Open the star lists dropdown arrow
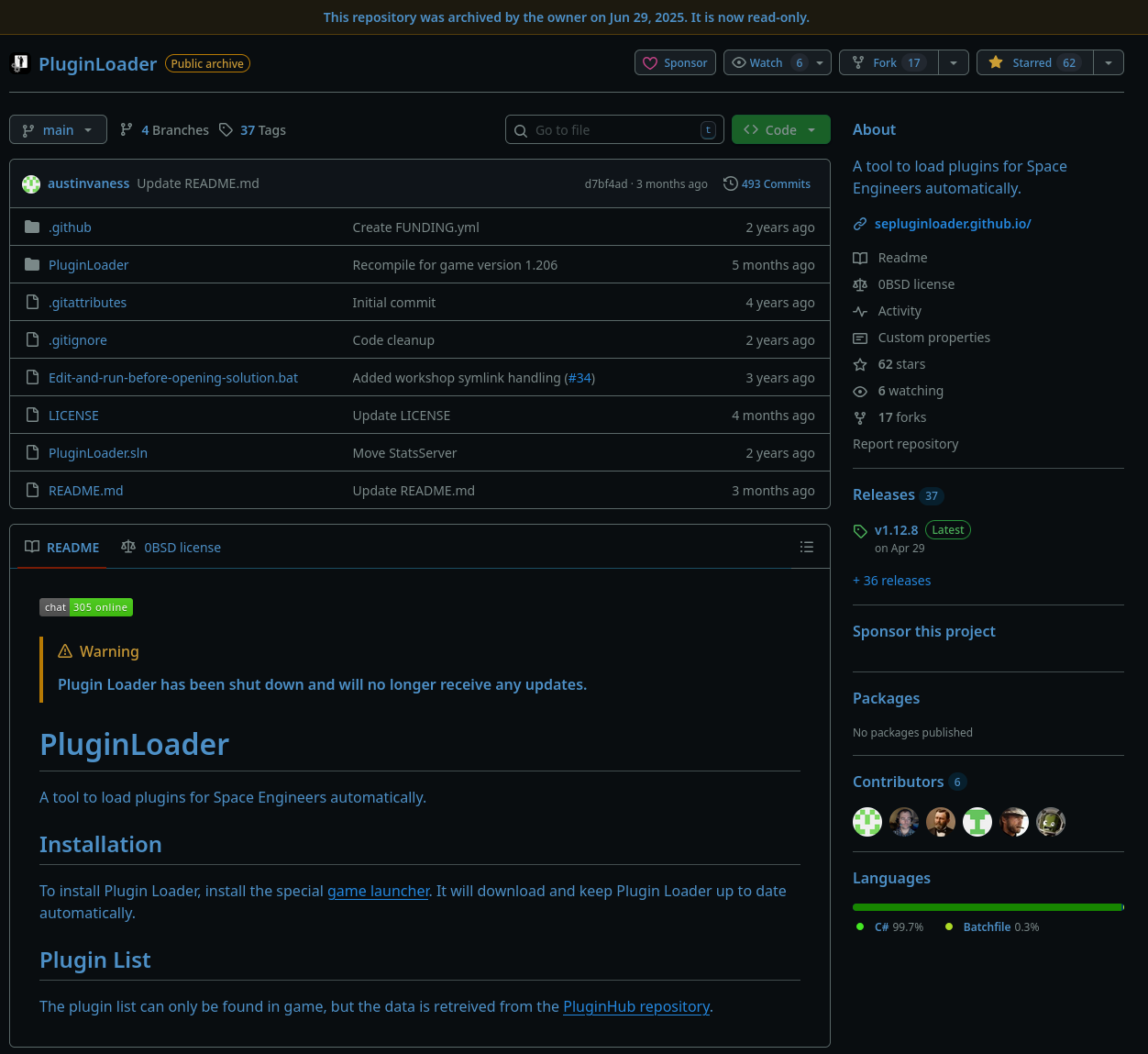The width and height of the screenshot is (1148, 1054). coord(1109,62)
